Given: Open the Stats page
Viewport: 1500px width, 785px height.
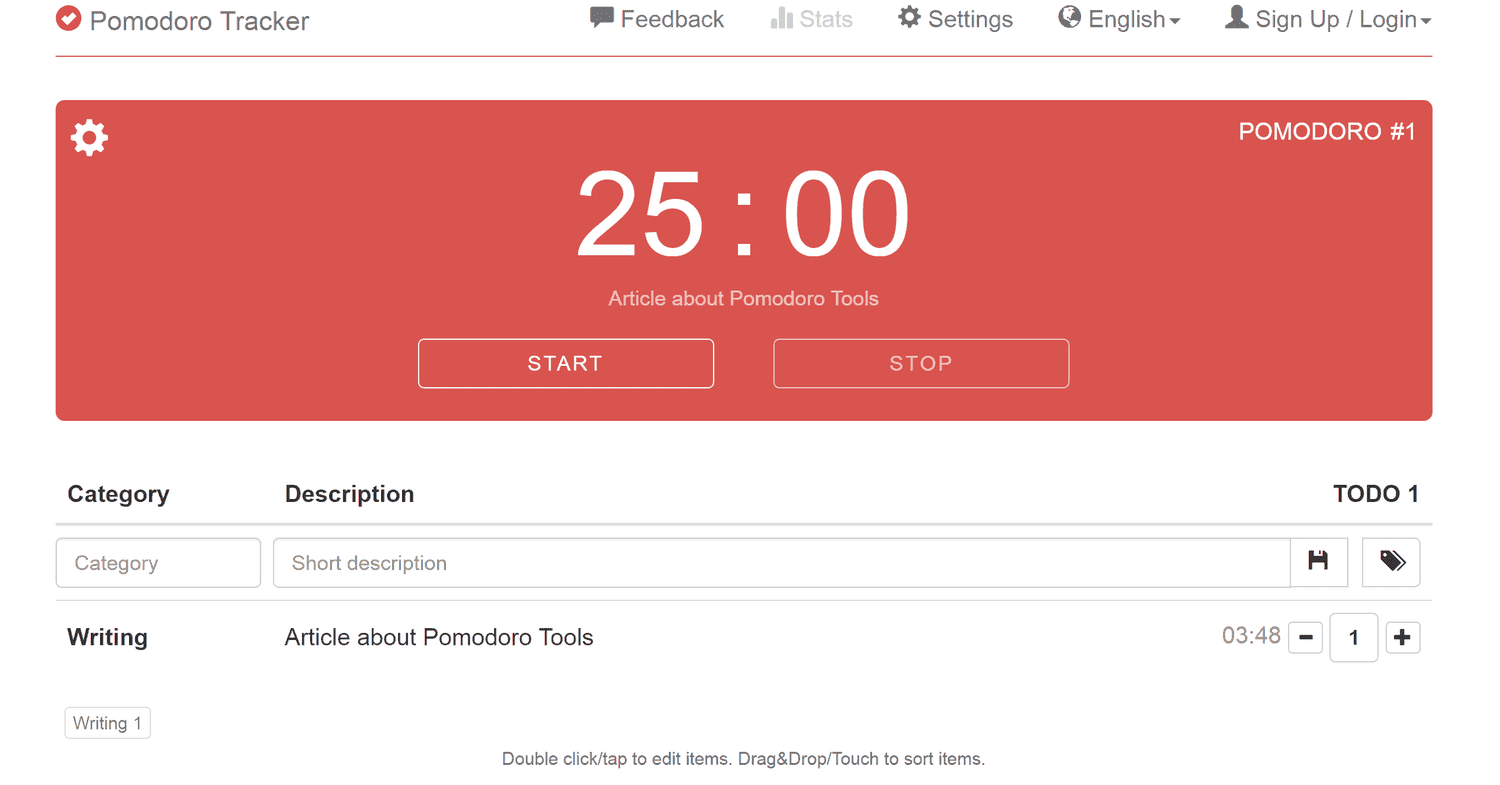Looking at the screenshot, I should 811,19.
